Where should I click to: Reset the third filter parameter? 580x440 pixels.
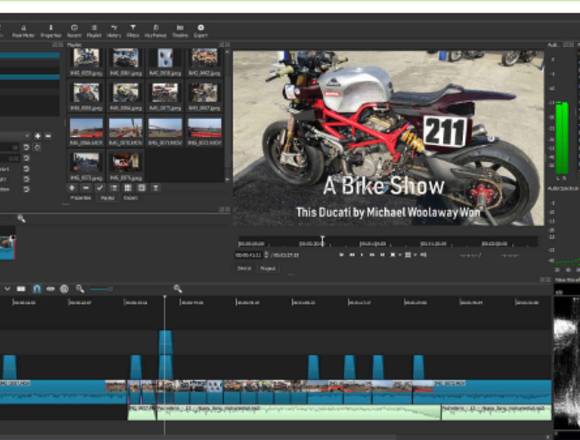26,169
